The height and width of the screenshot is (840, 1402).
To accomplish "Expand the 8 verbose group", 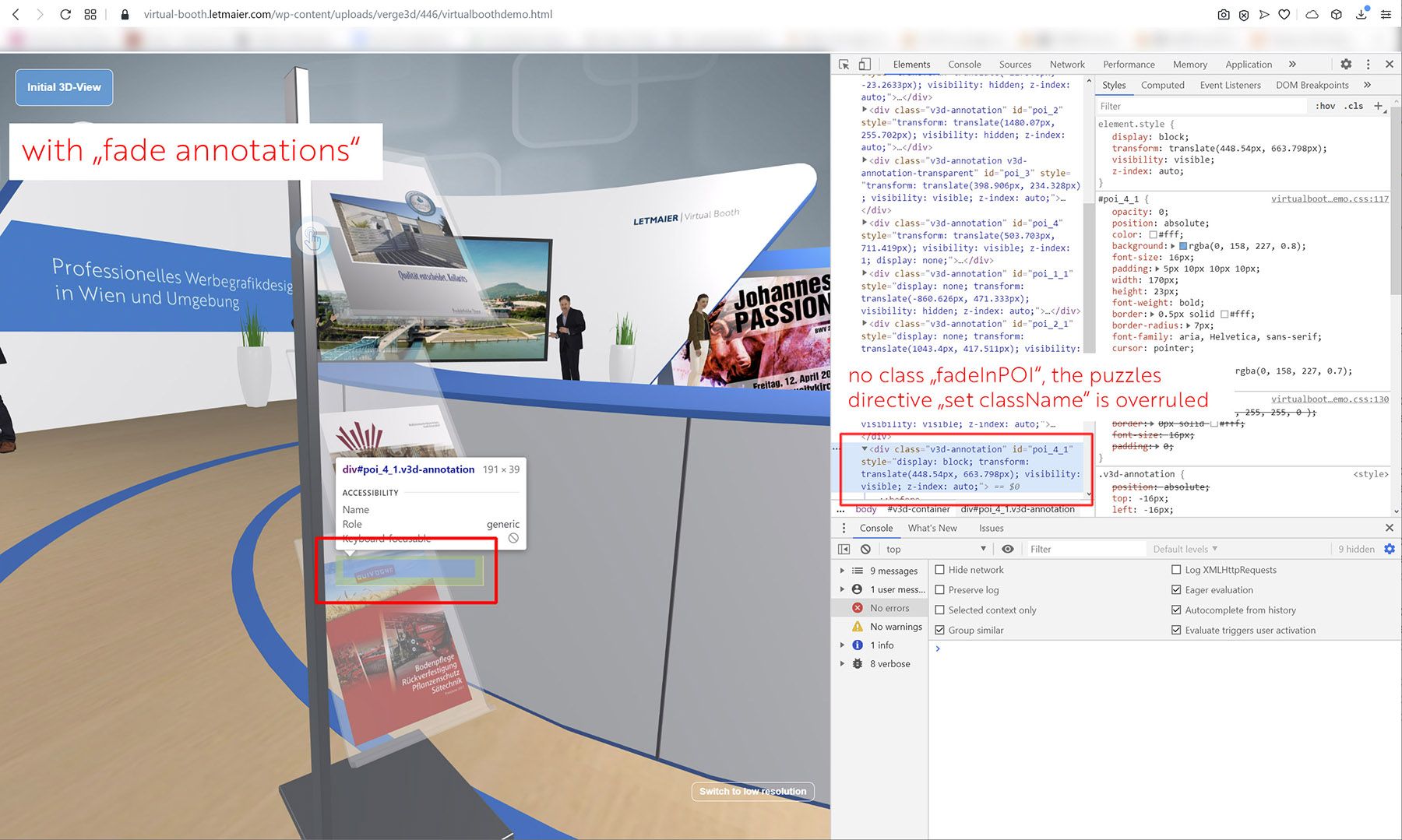I will click(842, 664).
